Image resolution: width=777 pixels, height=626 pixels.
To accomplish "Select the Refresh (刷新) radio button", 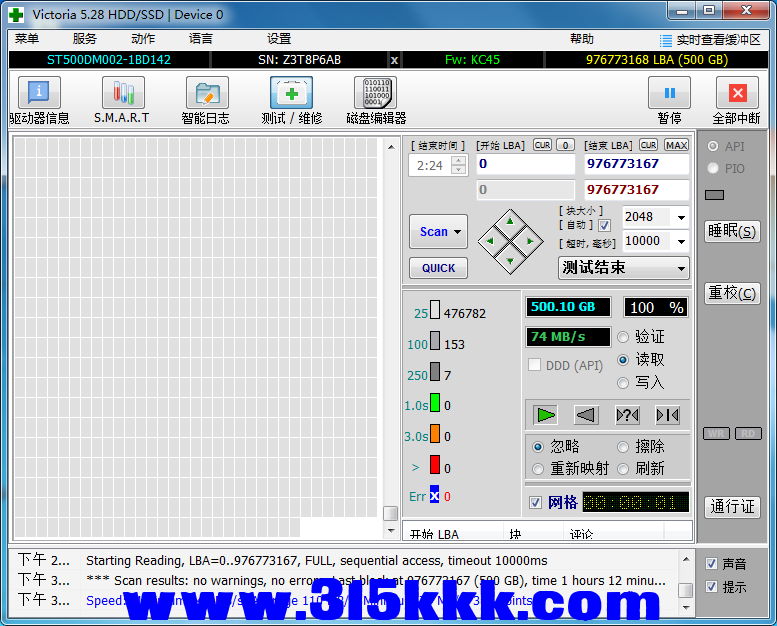I will click(x=623, y=468).
